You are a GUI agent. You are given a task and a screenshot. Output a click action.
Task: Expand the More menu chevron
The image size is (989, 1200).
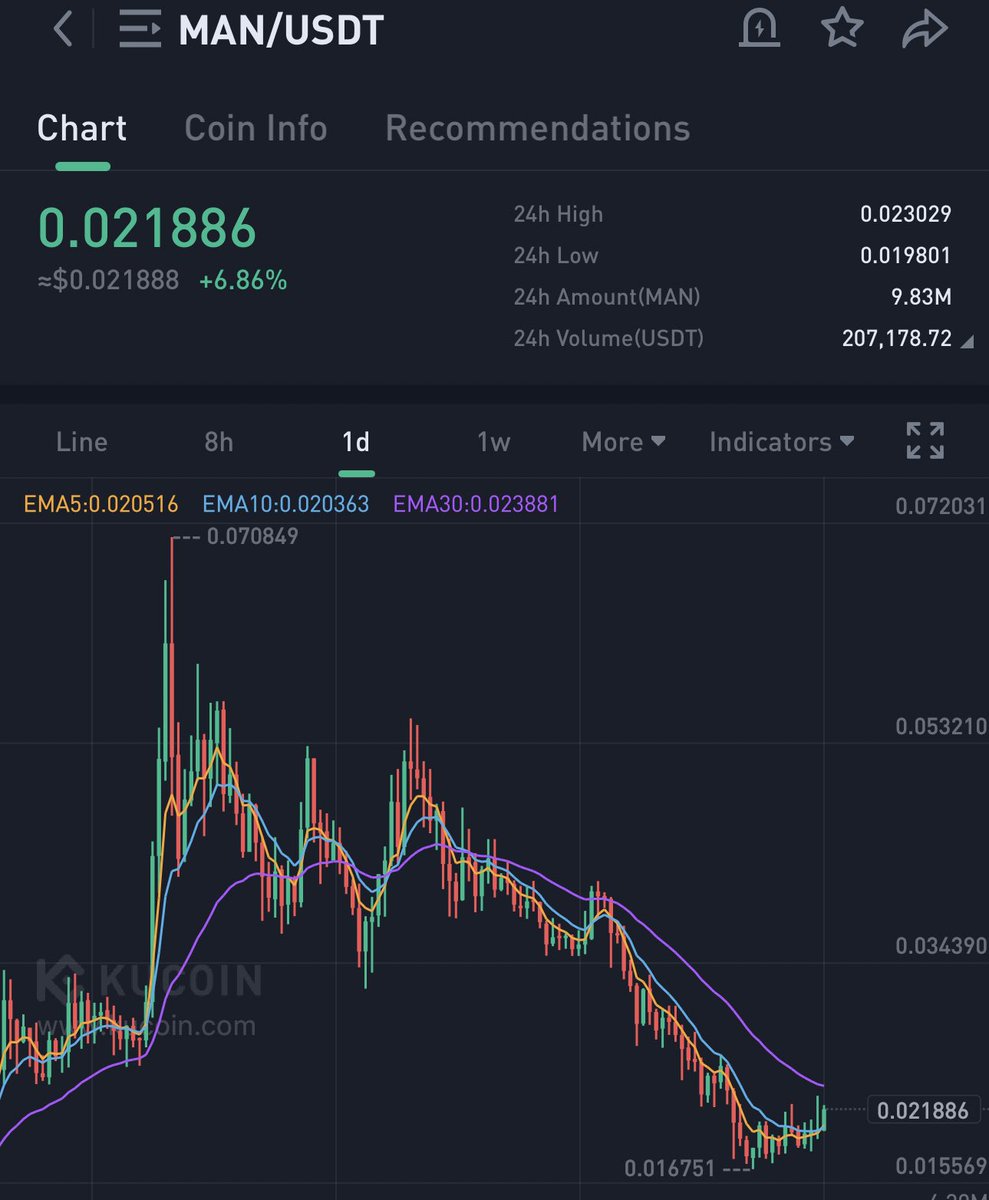(x=659, y=441)
